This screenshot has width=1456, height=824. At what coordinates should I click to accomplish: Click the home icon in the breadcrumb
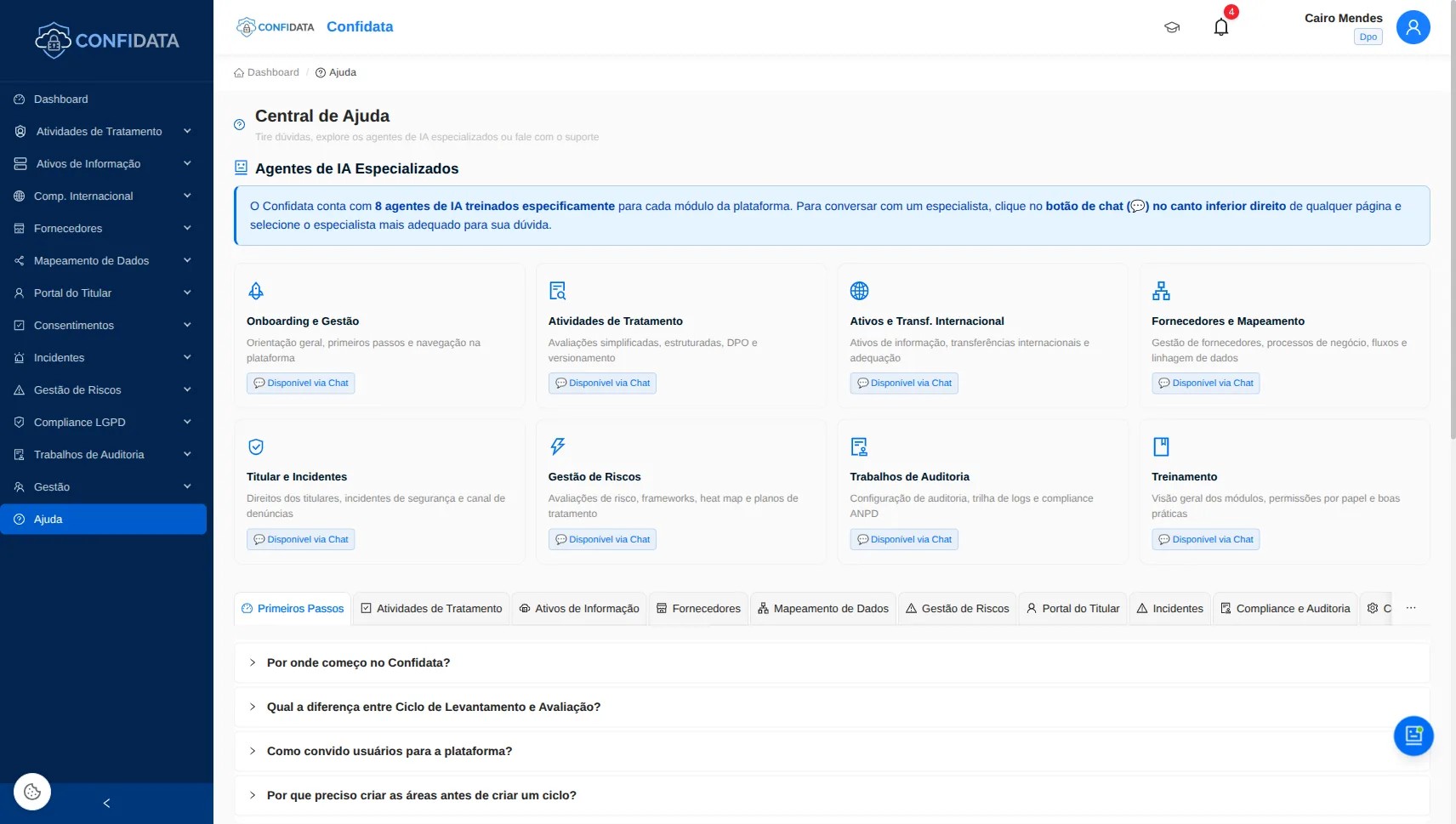(x=238, y=72)
